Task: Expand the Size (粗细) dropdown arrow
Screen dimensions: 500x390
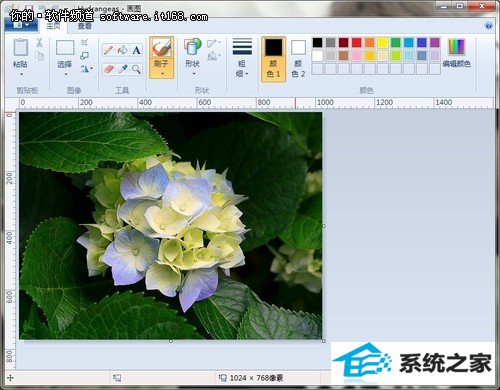Action: point(247,74)
